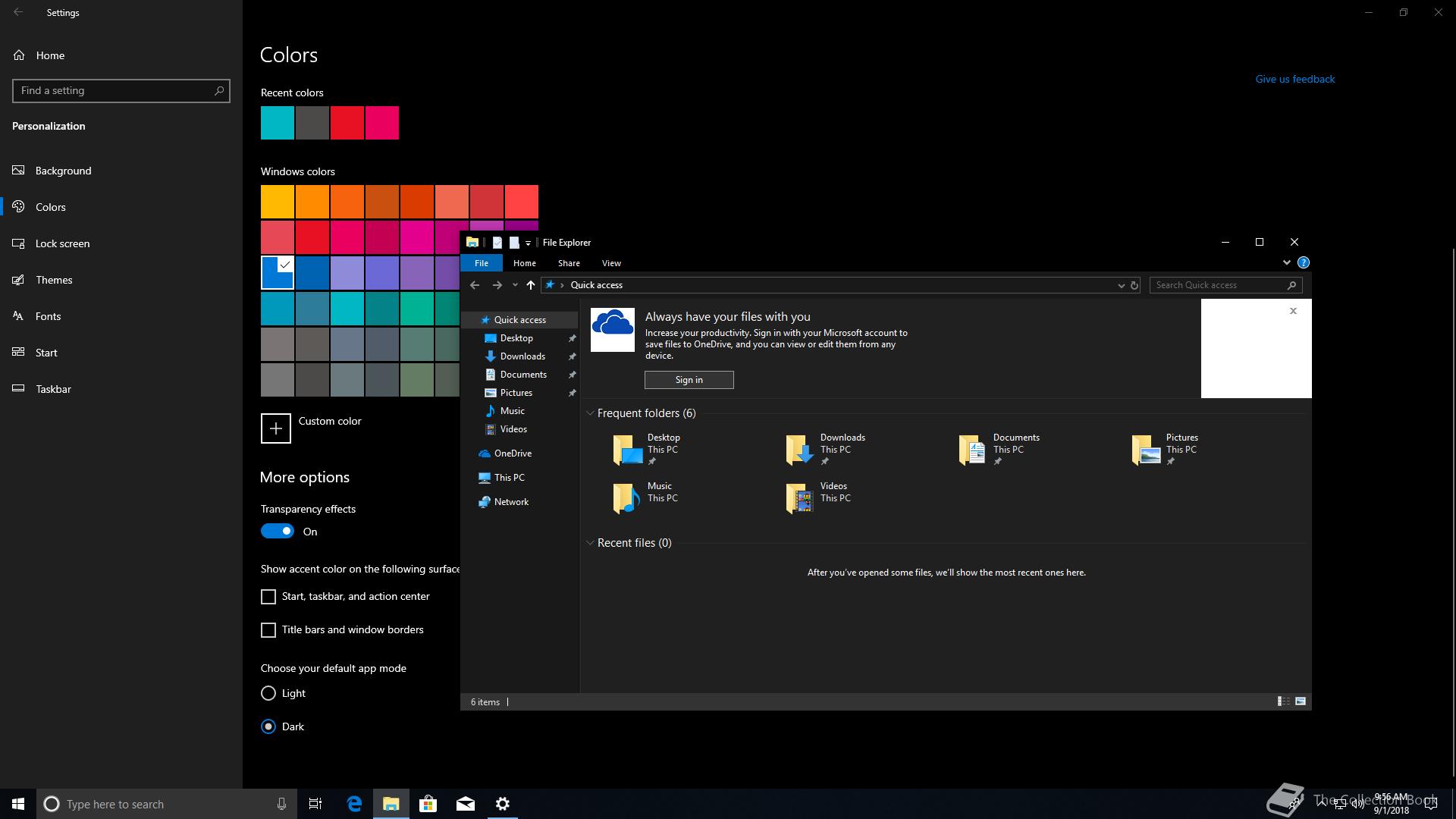Image resolution: width=1456 pixels, height=819 pixels.
Task: Click the Properties quick access toolbar icon
Action: click(x=497, y=243)
